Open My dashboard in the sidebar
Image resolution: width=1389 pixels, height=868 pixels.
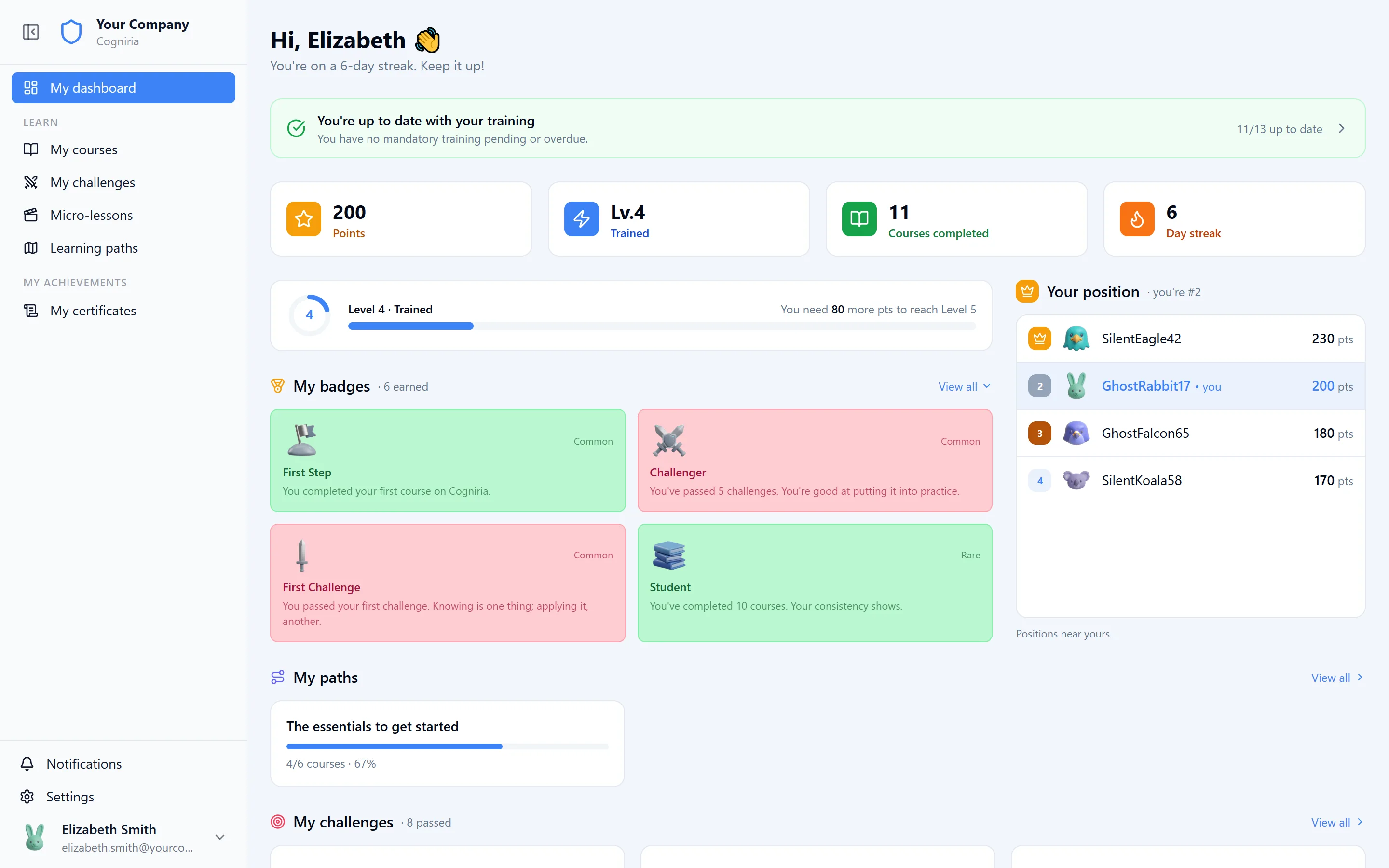click(x=123, y=88)
